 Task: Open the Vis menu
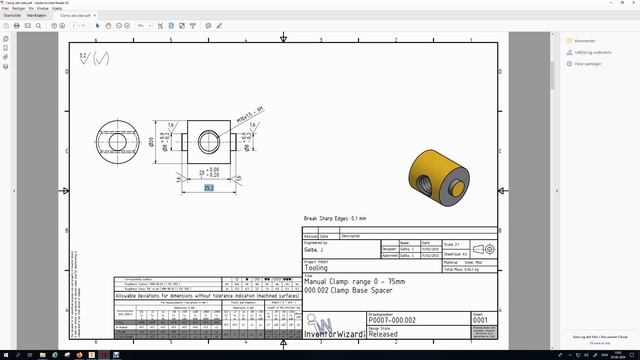pos(31,8)
